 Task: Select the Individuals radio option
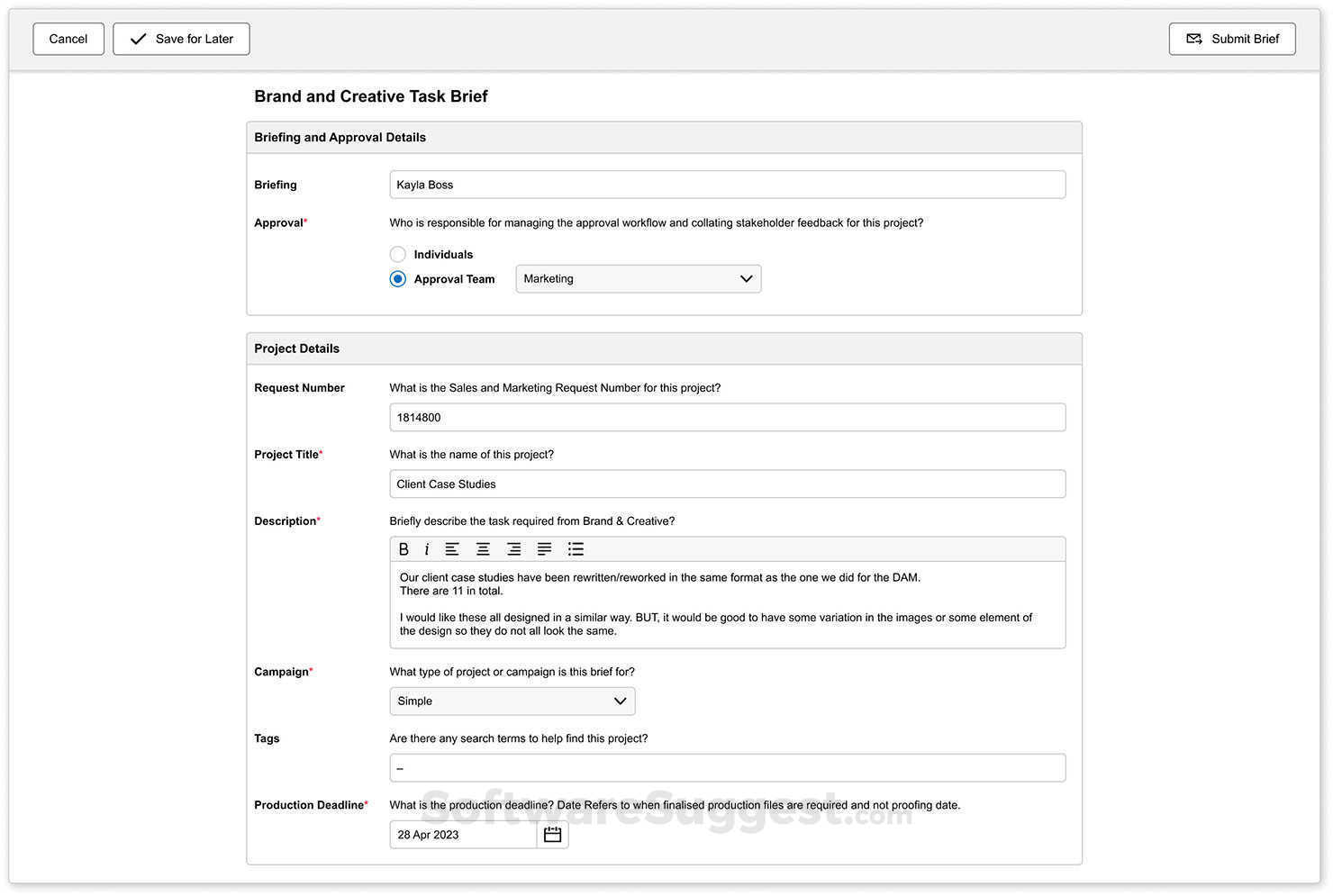[398, 255]
